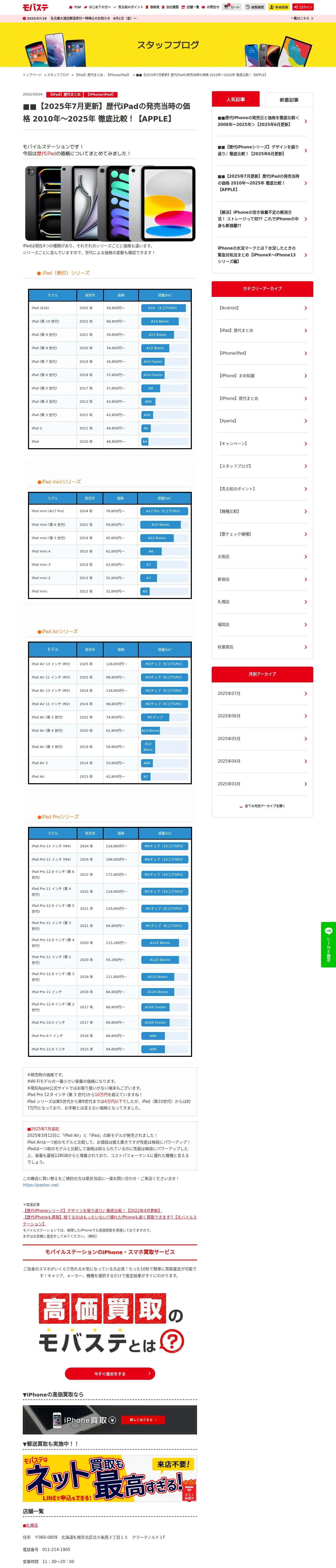Open chevron for 2025年06月 archive
Image resolution: width=336 pixels, height=1568 pixels.
tap(305, 716)
